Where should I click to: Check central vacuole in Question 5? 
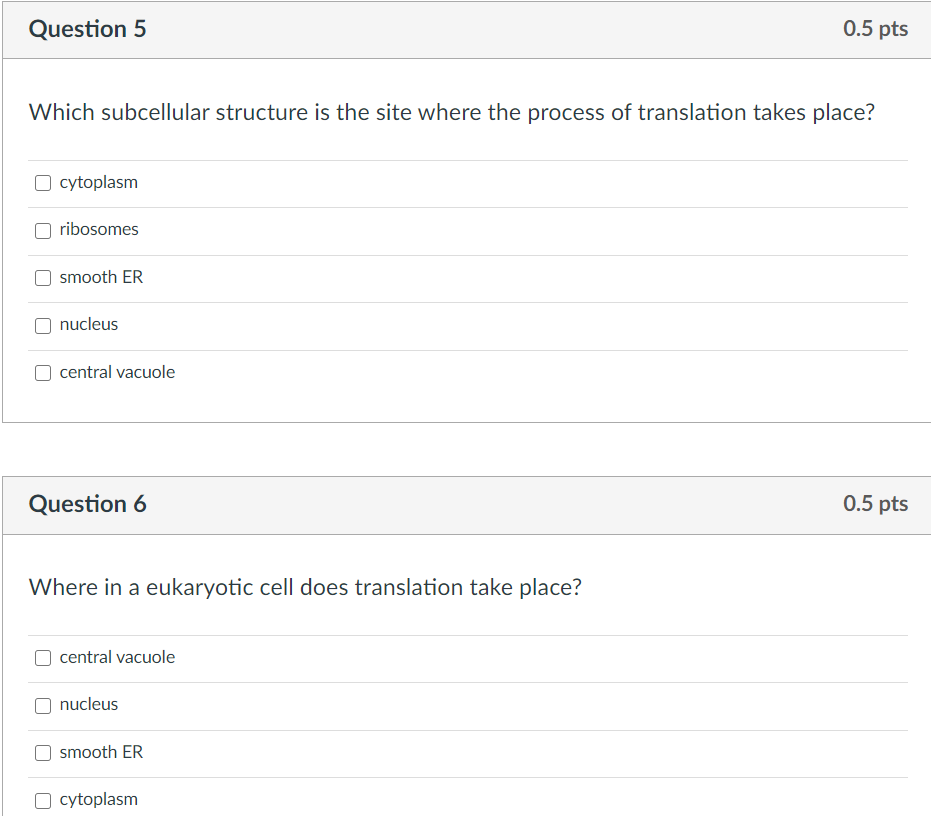pyautogui.click(x=43, y=372)
